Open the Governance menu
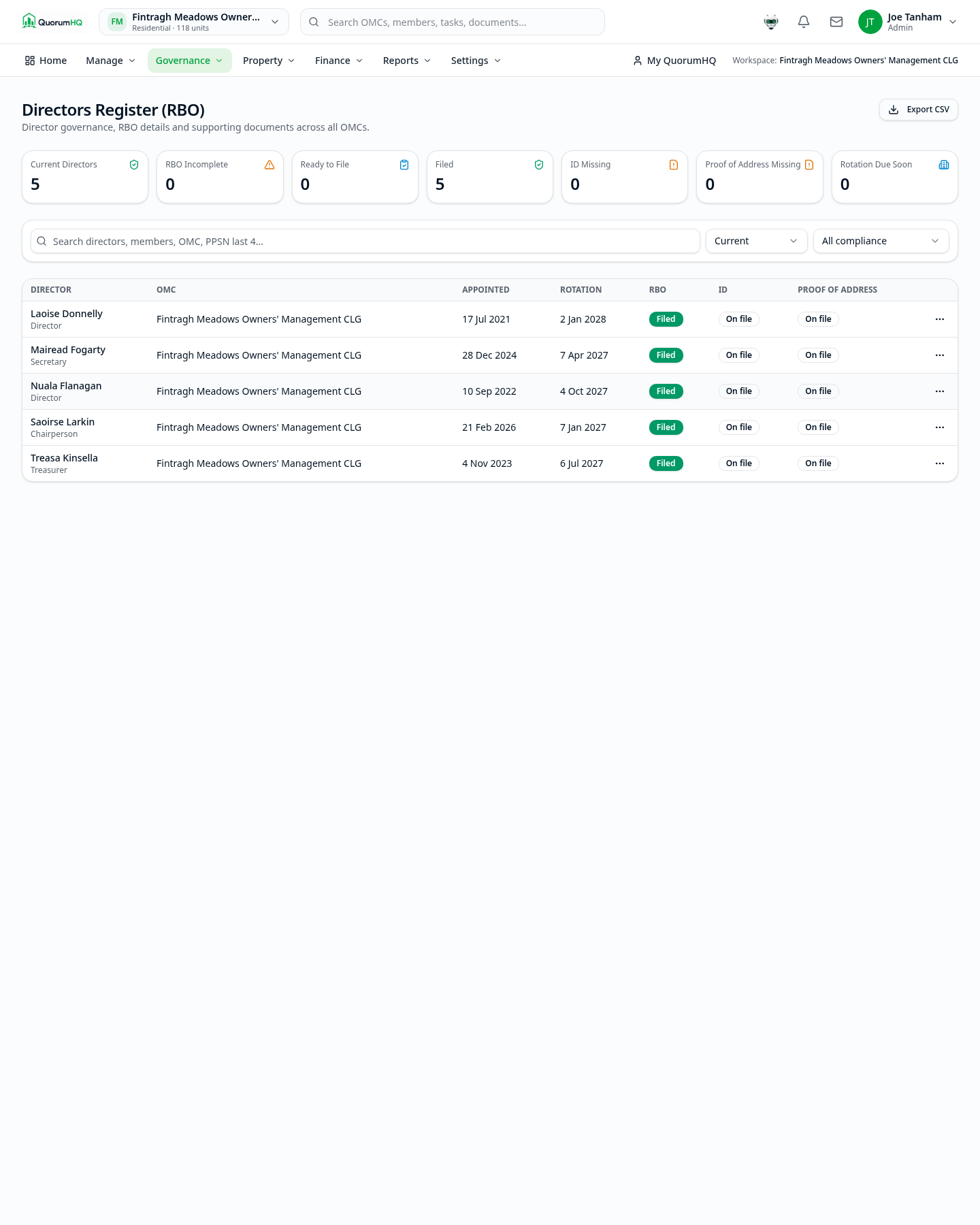Image resolution: width=980 pixels, height=1225 pixels. 190,61
